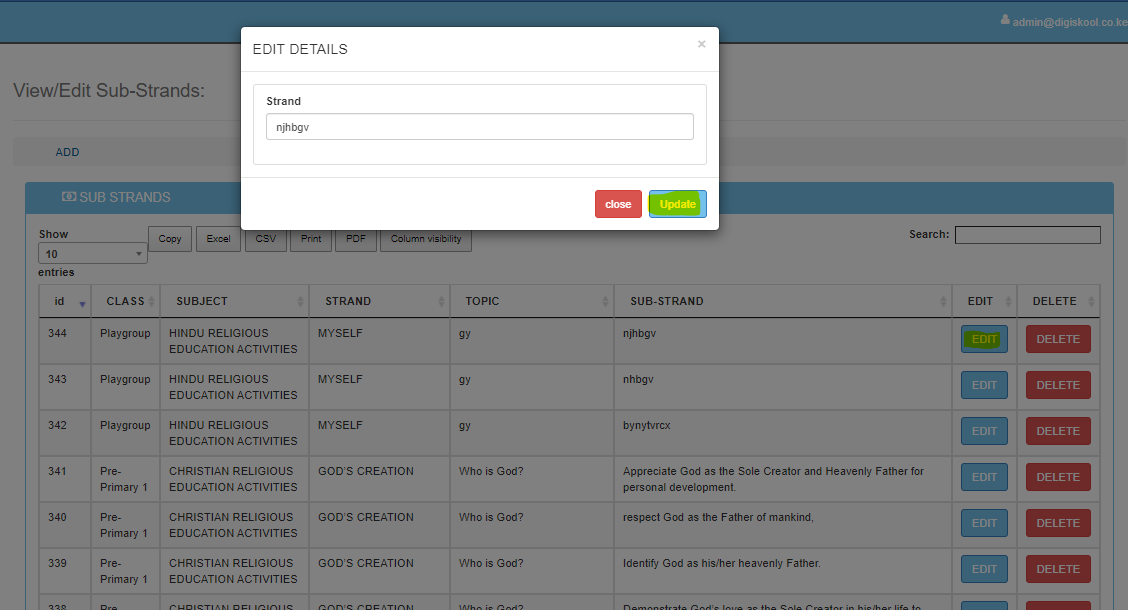
Task: Export the table as PDF
Action: (355, 239)
